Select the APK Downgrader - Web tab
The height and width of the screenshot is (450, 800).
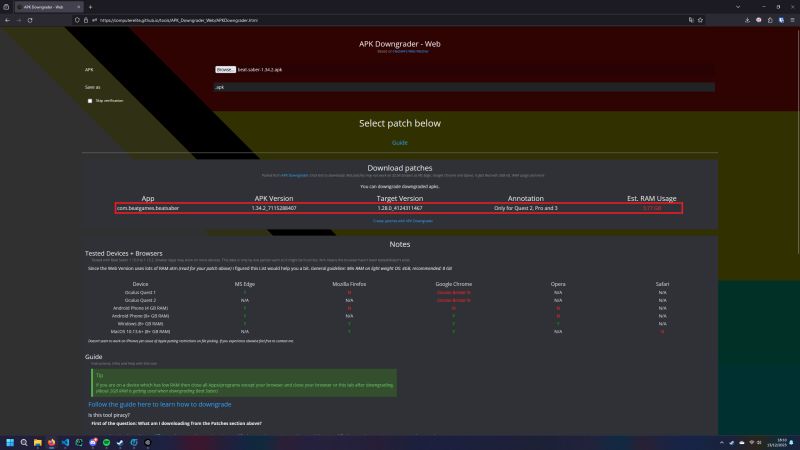tap(47, 7)
